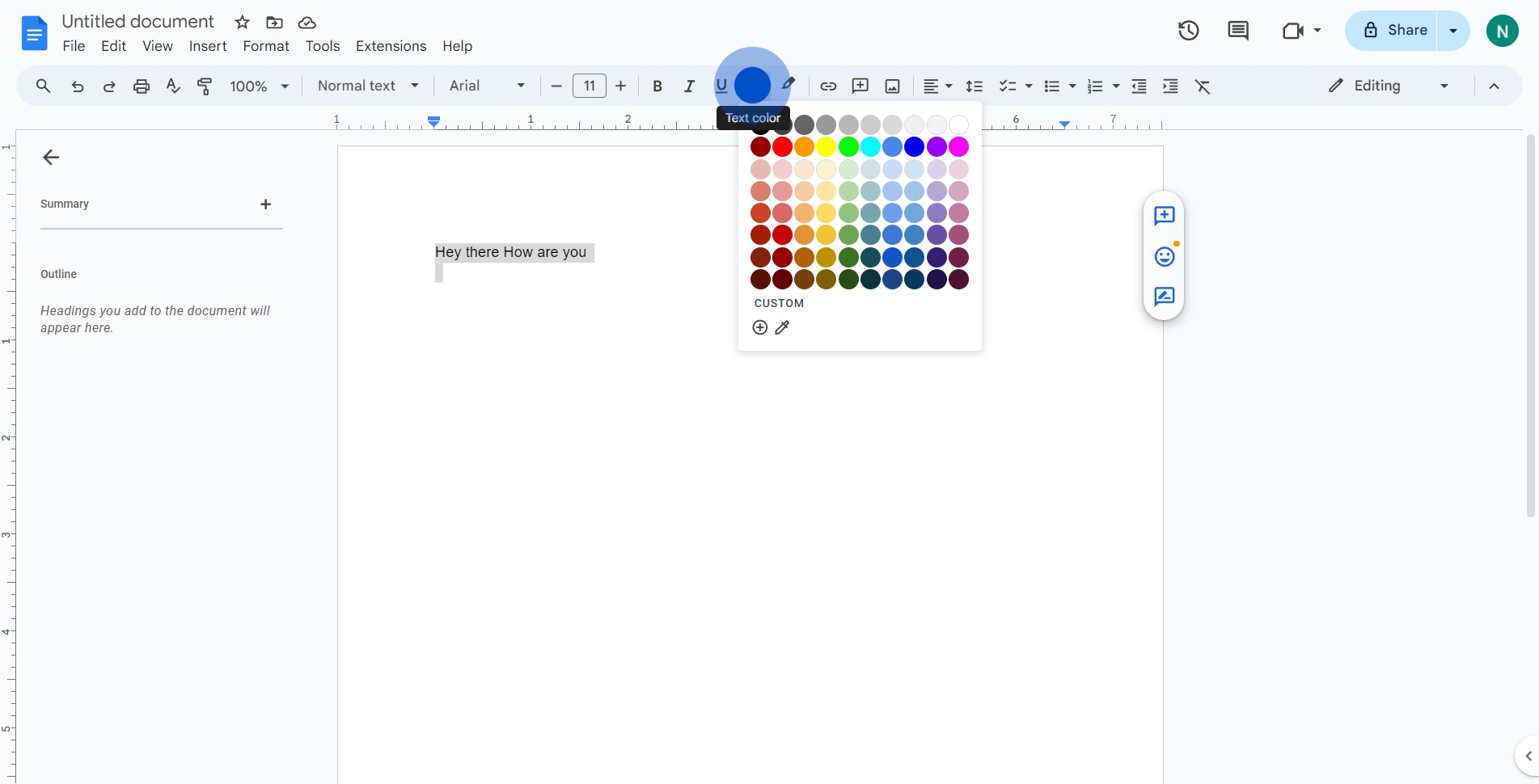Screen dimensions: 1539x784
Task: Open the version history clock icon
Action: [1188, 31]
